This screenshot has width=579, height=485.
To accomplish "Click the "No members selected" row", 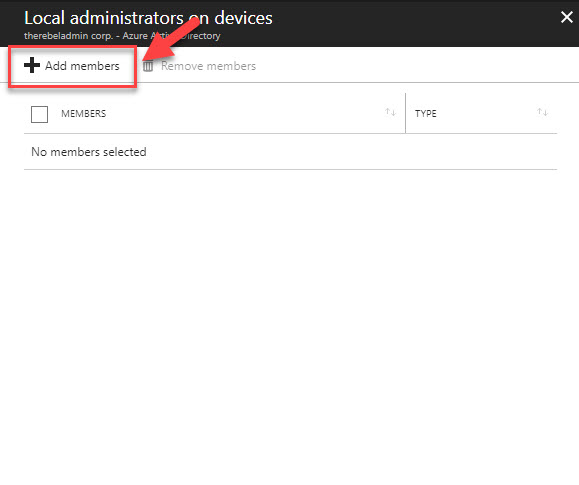I will point(291,152).
